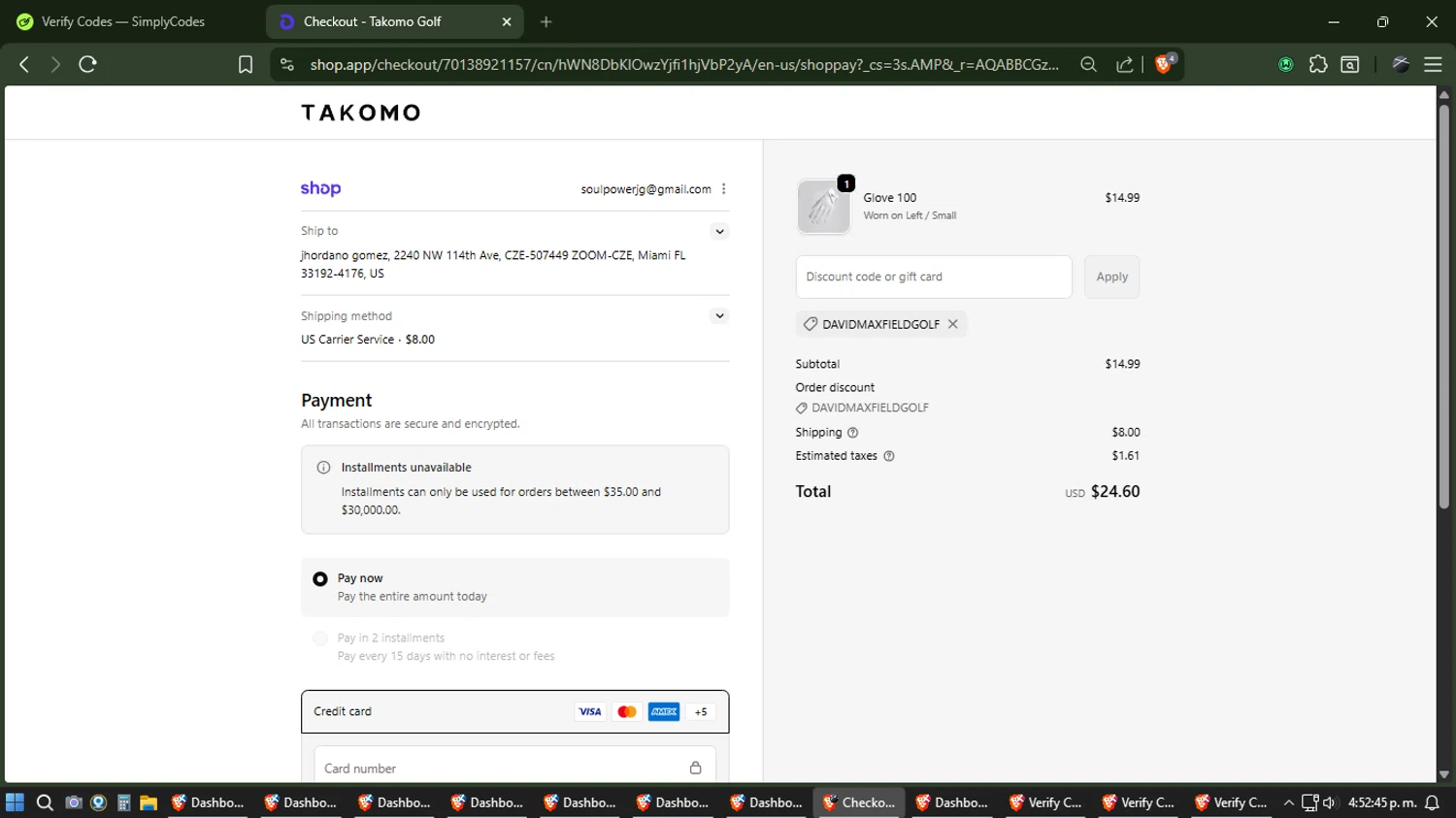The height and width of the screenshot is (818, 1456).
Task: Click the Glove 100 product thumbnail
Action: click(x=823, y=206)
